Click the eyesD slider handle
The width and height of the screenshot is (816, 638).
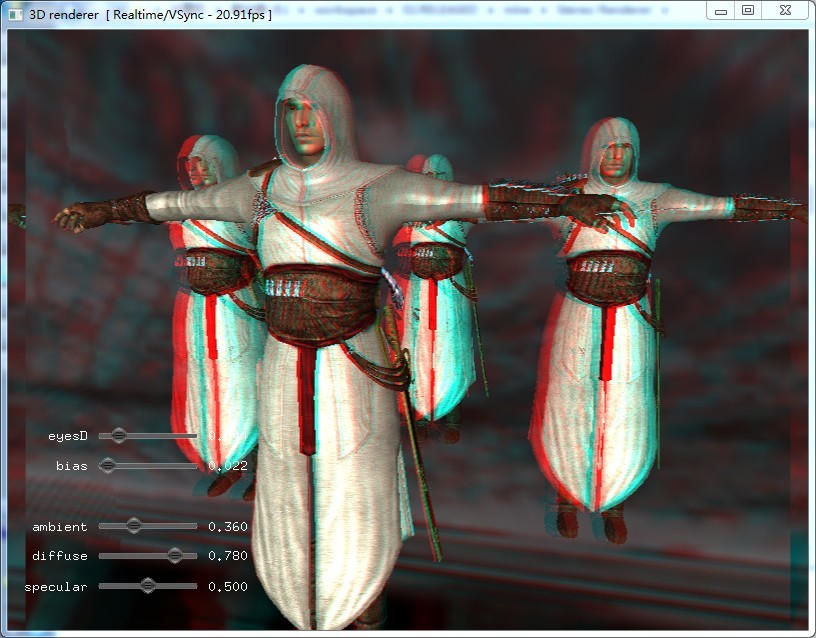pos(119,435)
